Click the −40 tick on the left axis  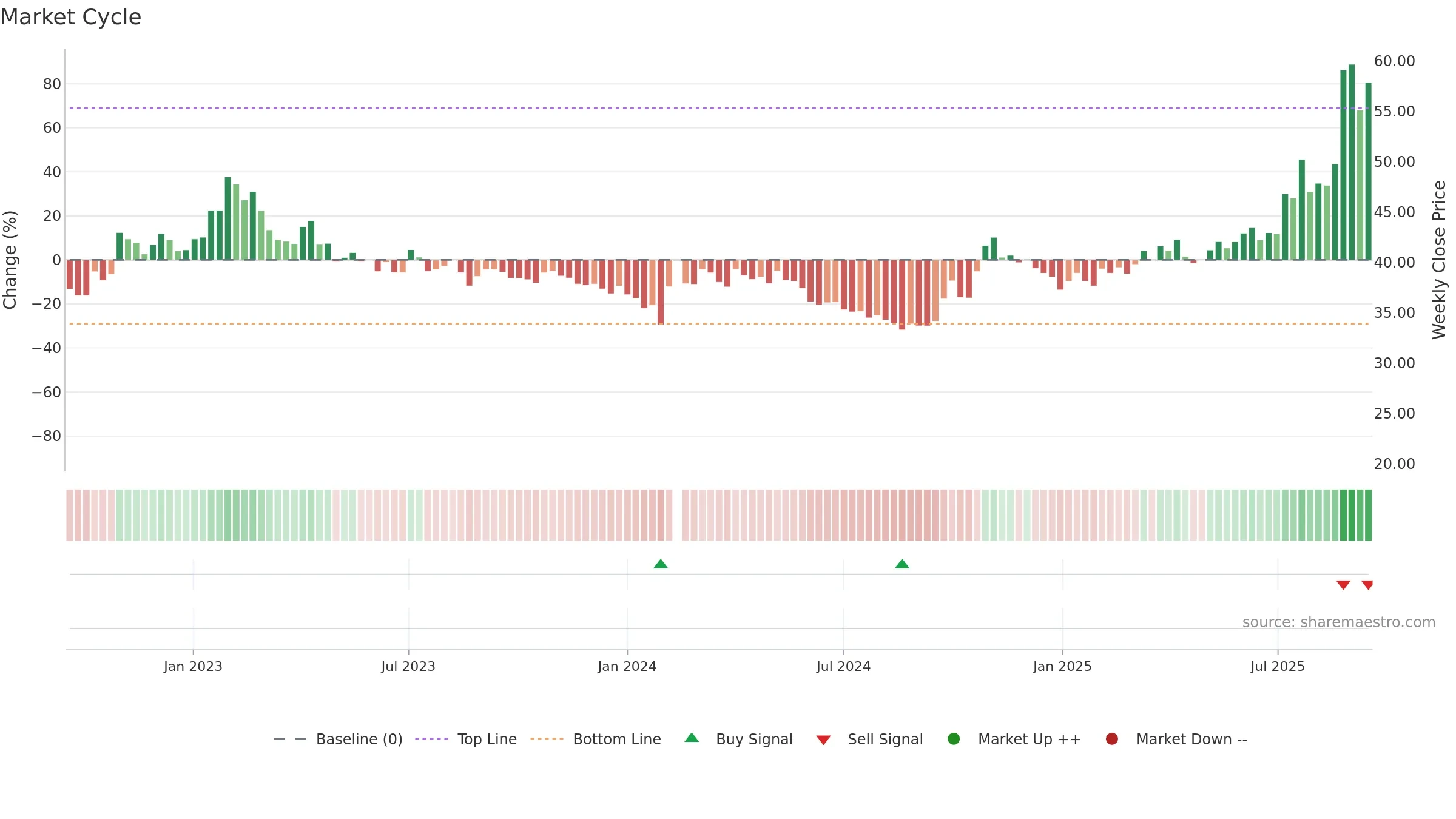pyautogui.click(x=47, y=348)
